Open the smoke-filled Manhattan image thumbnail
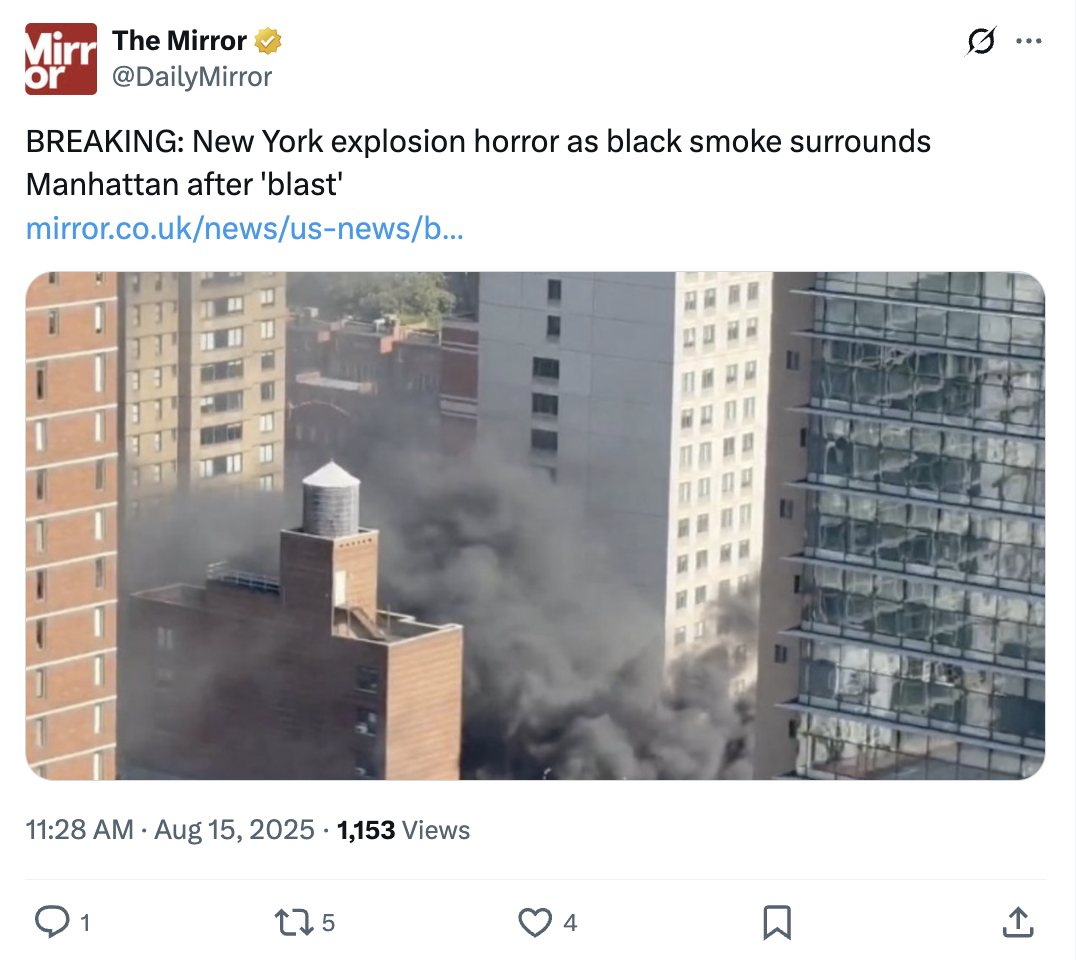The image size is (1076, 960). (535, 526)
